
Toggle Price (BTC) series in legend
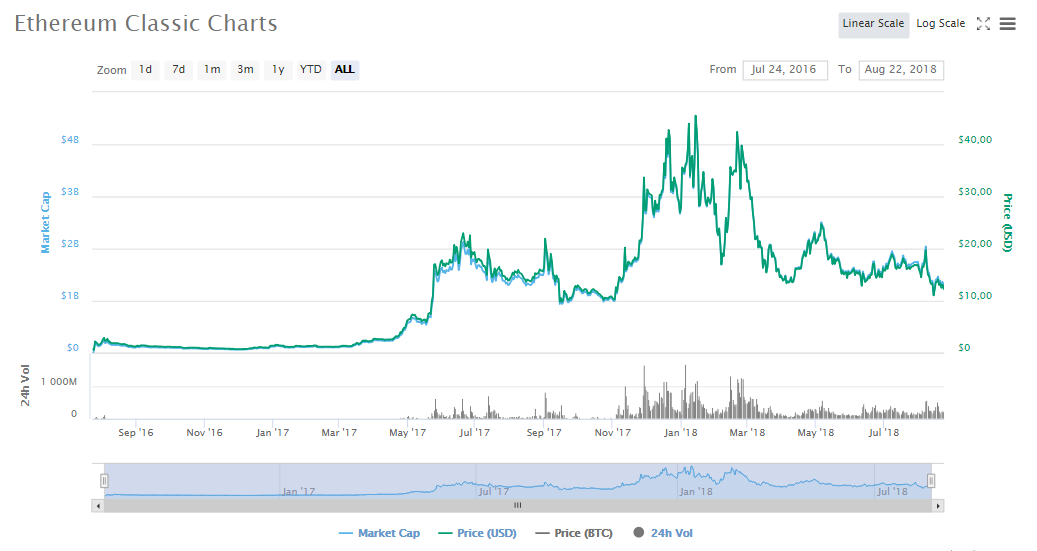(575, 533)
